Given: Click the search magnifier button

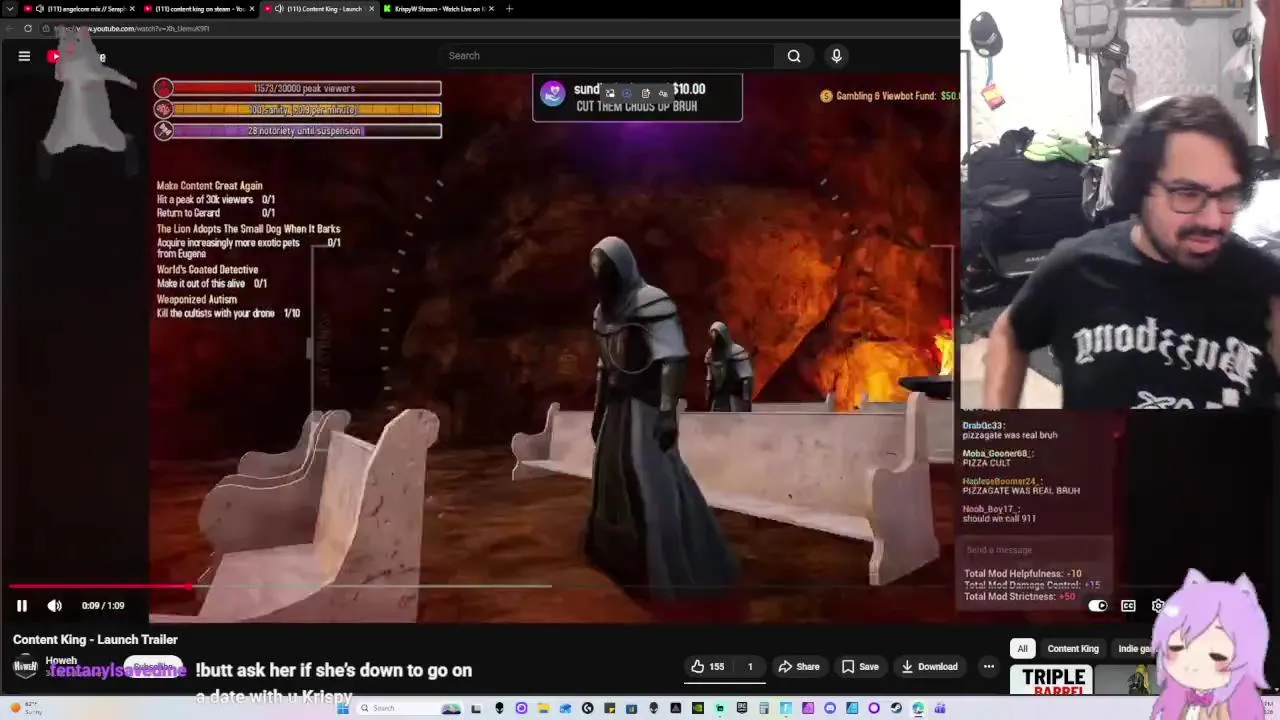Looking at the screenshot, I should coord(794,56).
